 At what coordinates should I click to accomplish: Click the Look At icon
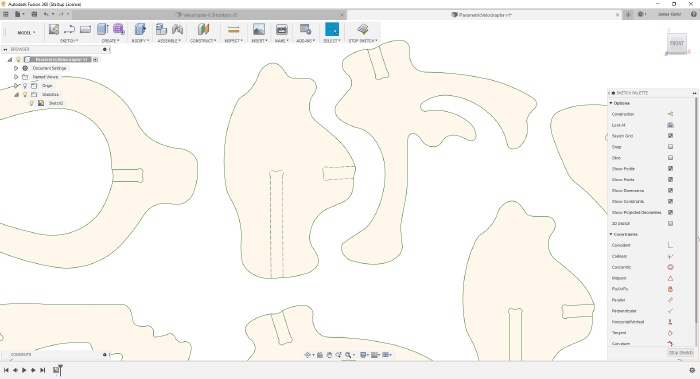670,125
